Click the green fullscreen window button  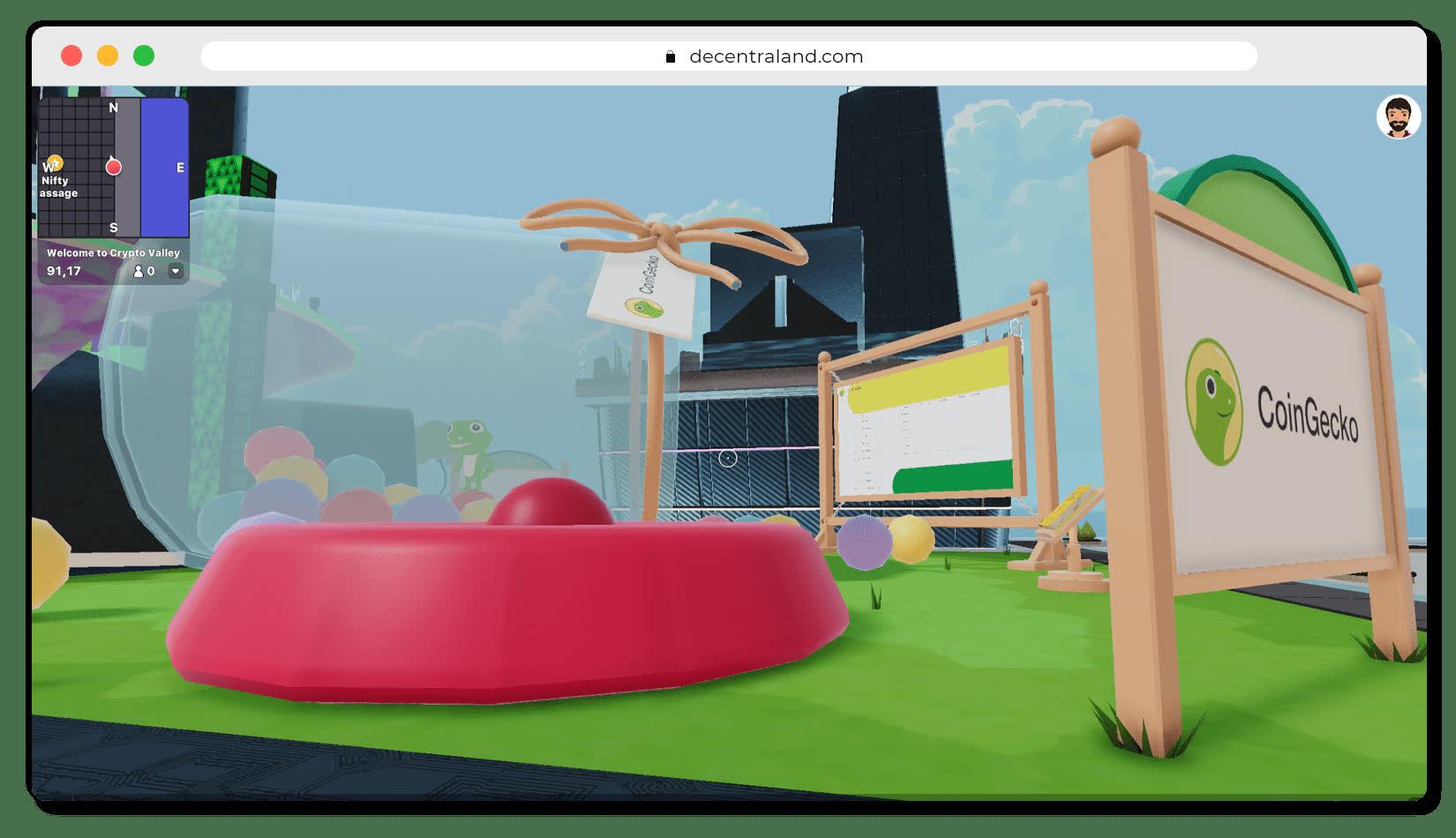point(144,56)
